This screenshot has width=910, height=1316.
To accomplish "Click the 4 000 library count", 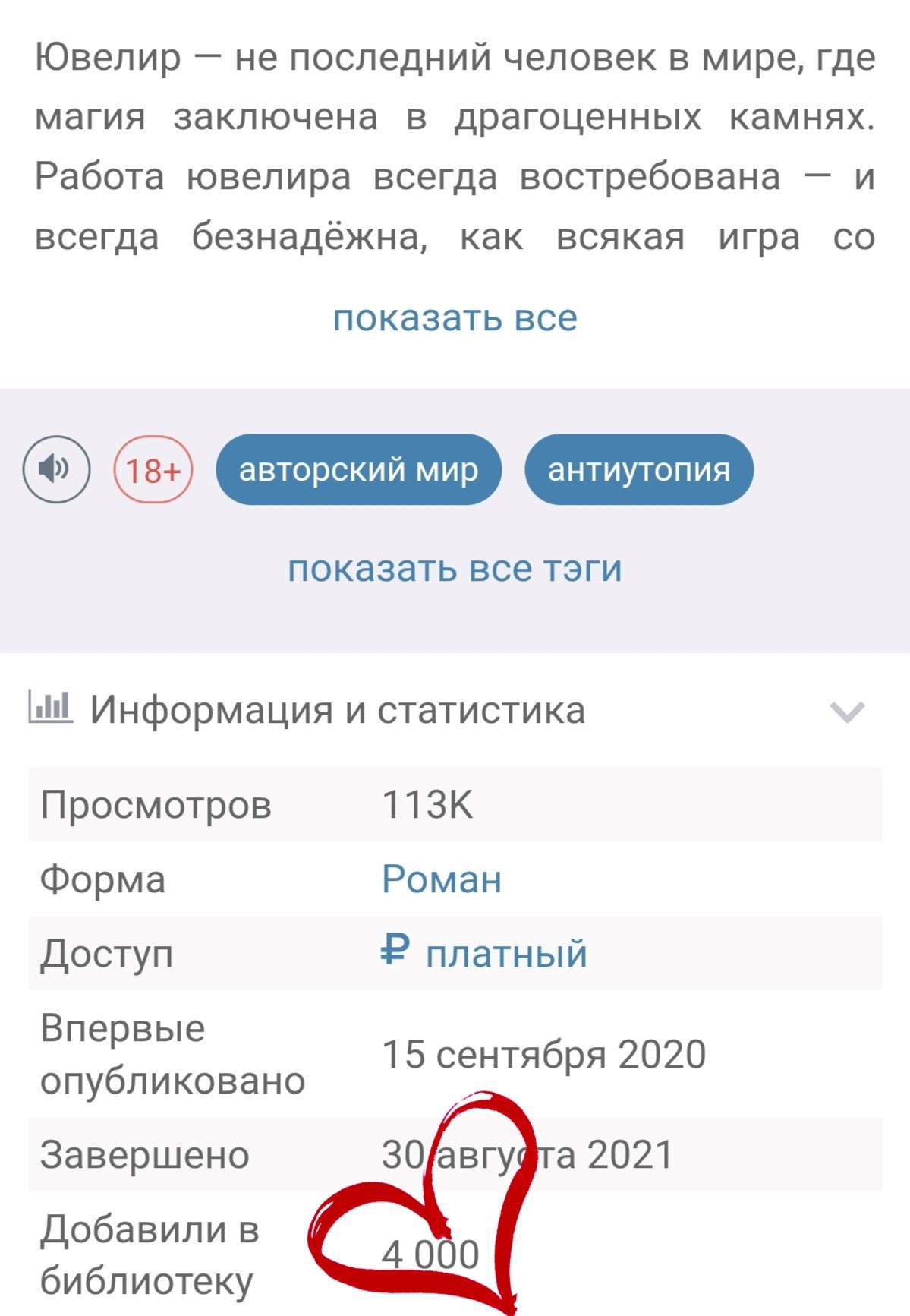I will click(430, 1254).
